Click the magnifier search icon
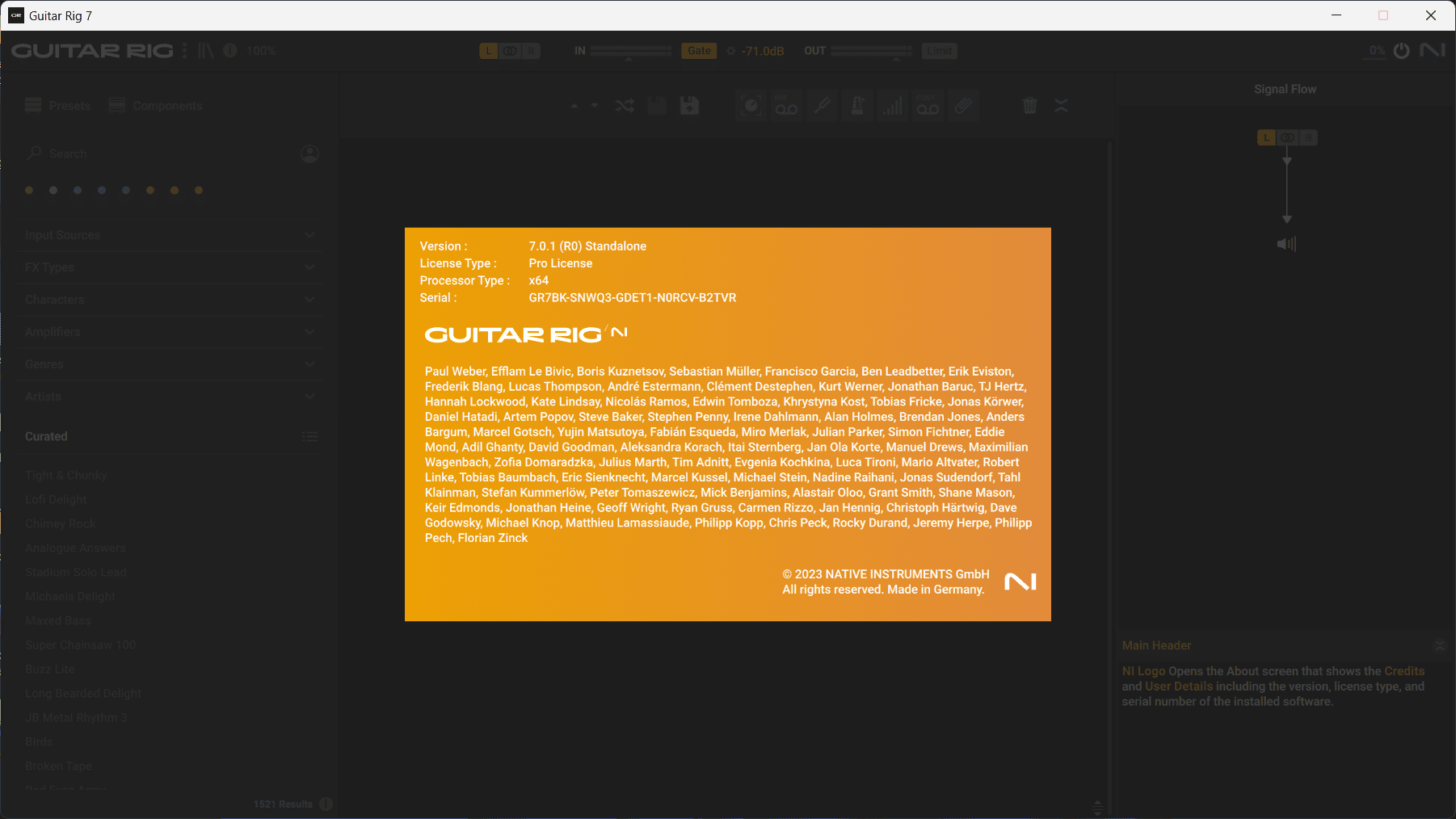Screen dimensions: 1456x819 (34, 153)
